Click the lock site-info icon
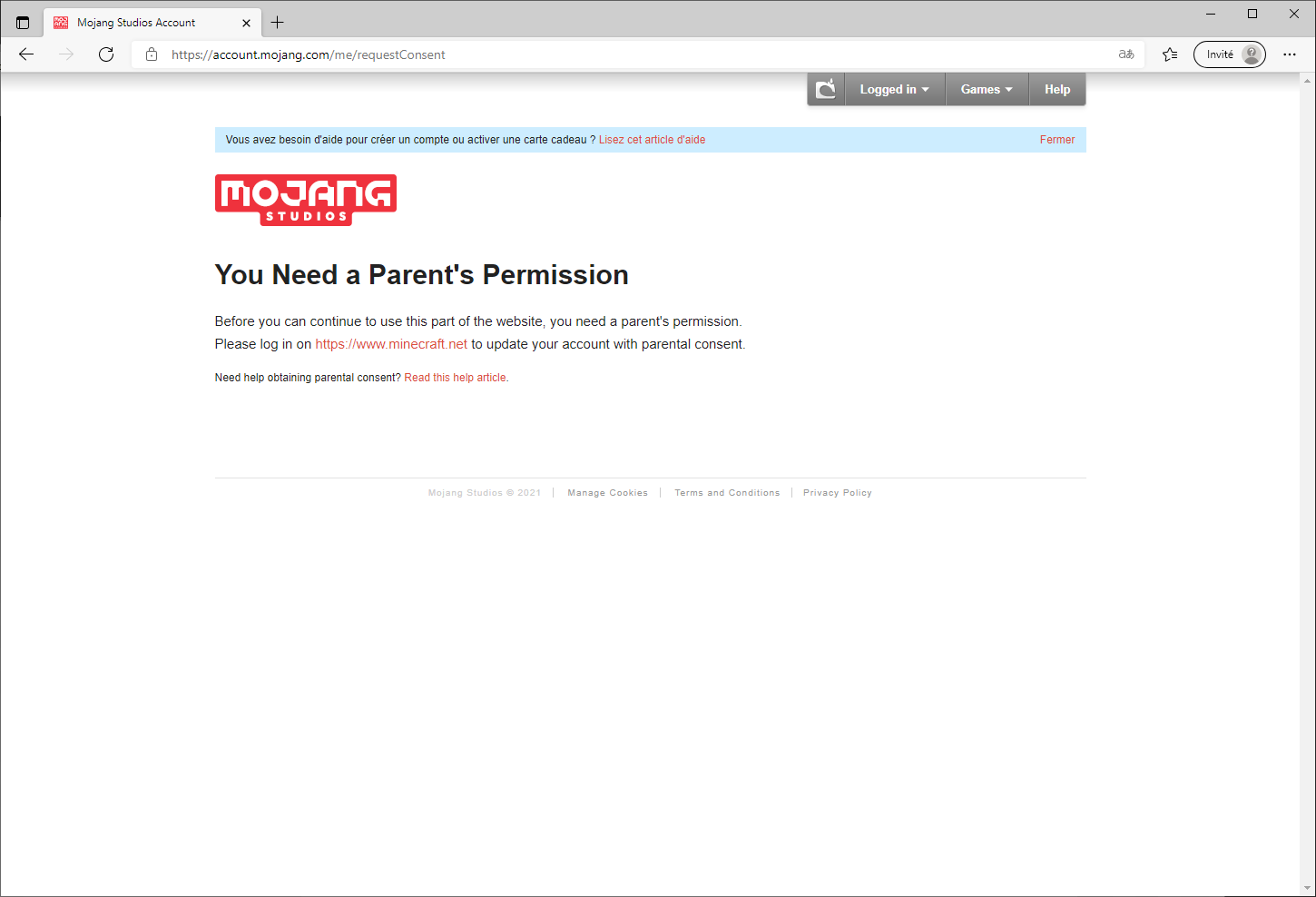 [x=152, y=54]
